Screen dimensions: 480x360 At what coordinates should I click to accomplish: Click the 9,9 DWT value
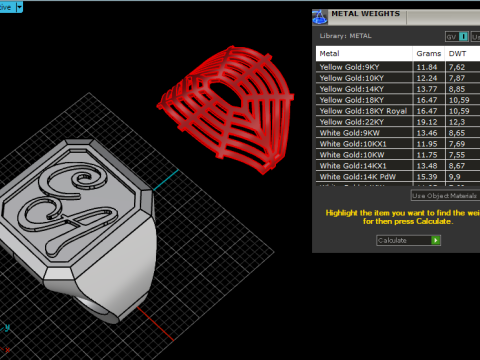(455, 177)
